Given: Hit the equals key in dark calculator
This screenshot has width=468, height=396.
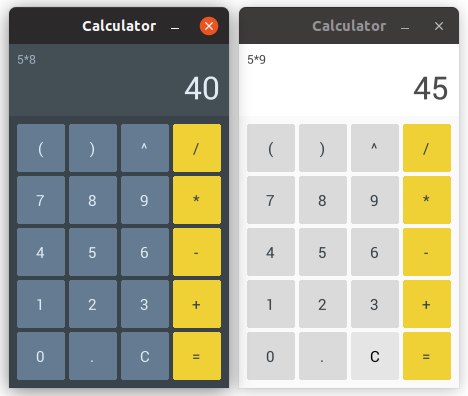Looking at the screenshot, I should tap(197, 356).
